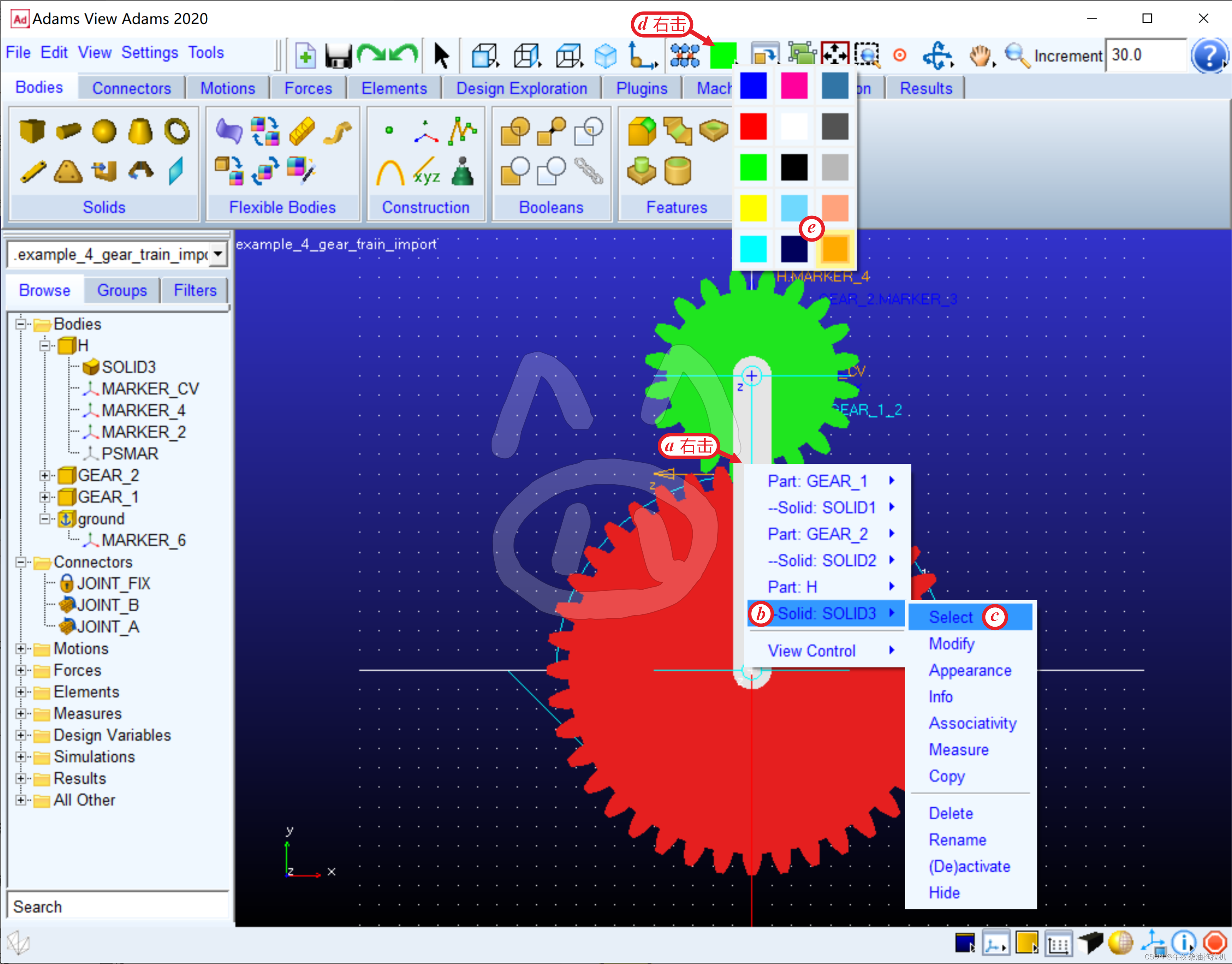This screenshot has height=964, width=1232.
Task: Activate the Select arrow pointer tool
Action: click(x=441, y=55)
